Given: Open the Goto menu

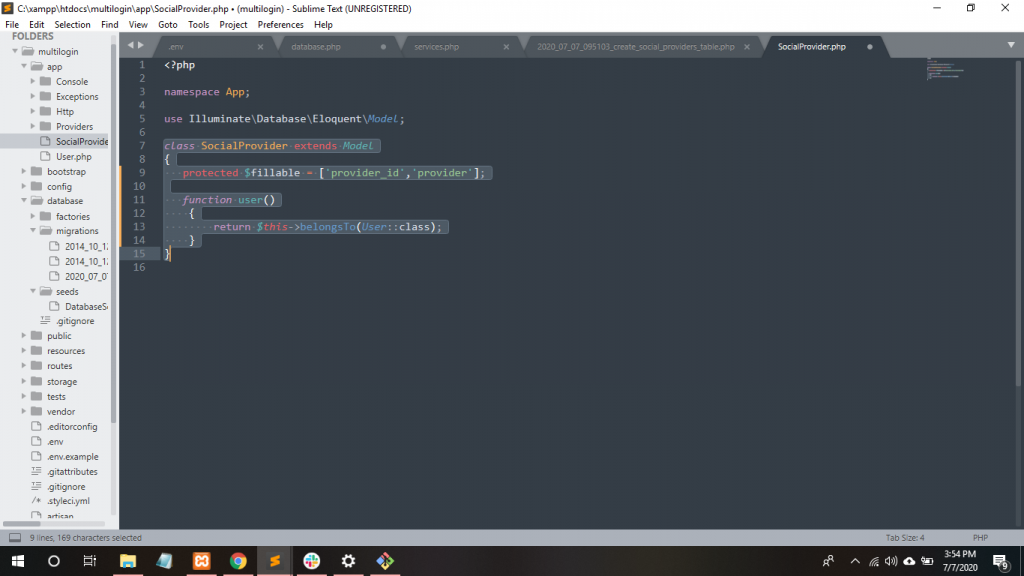Looking at the screenshot, I should tap(168, 25).
